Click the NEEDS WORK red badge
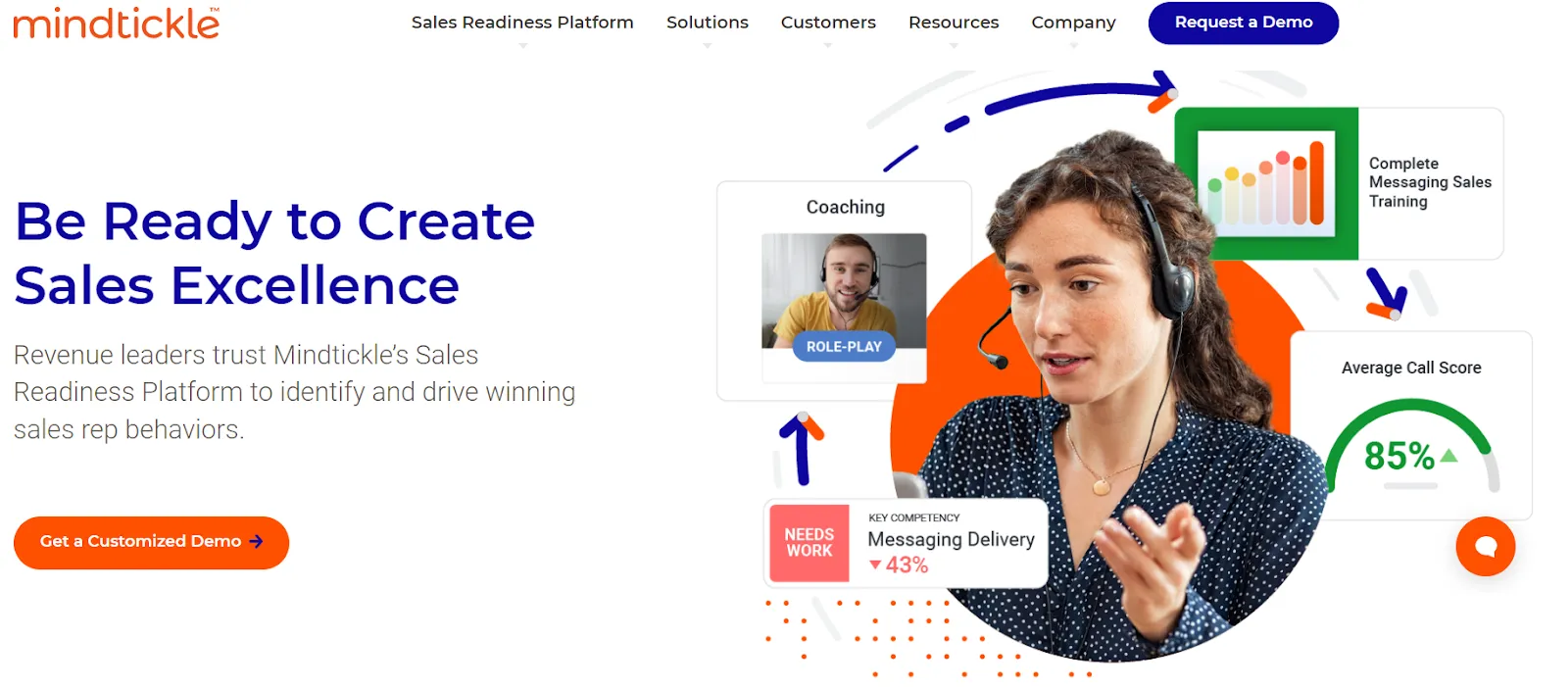The image size is (1568, 687). 809,543
